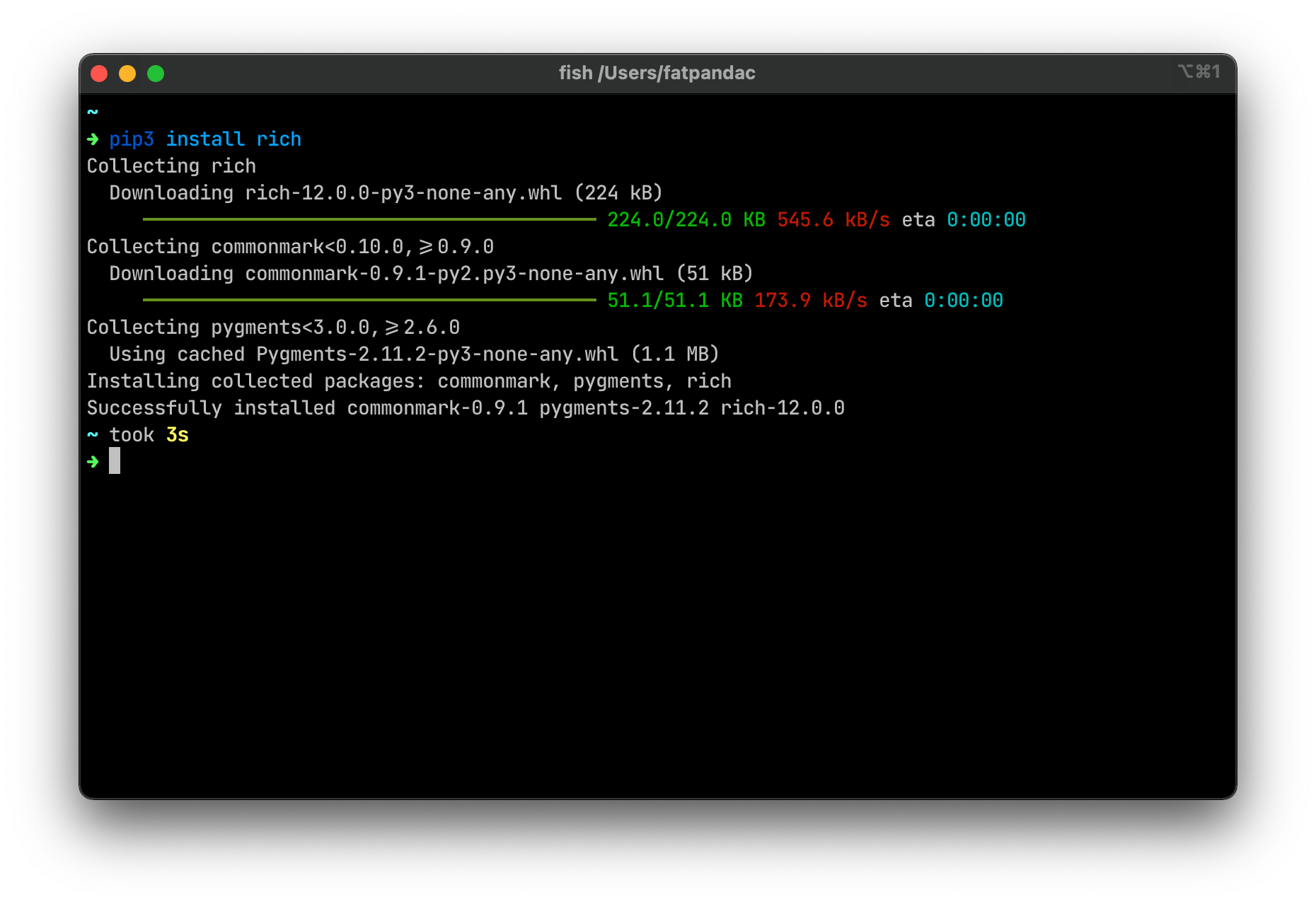Select 'Collecting pygments<3.0.0' output line
Viewport: 1316px width, 904px height.
pos(273,327)
